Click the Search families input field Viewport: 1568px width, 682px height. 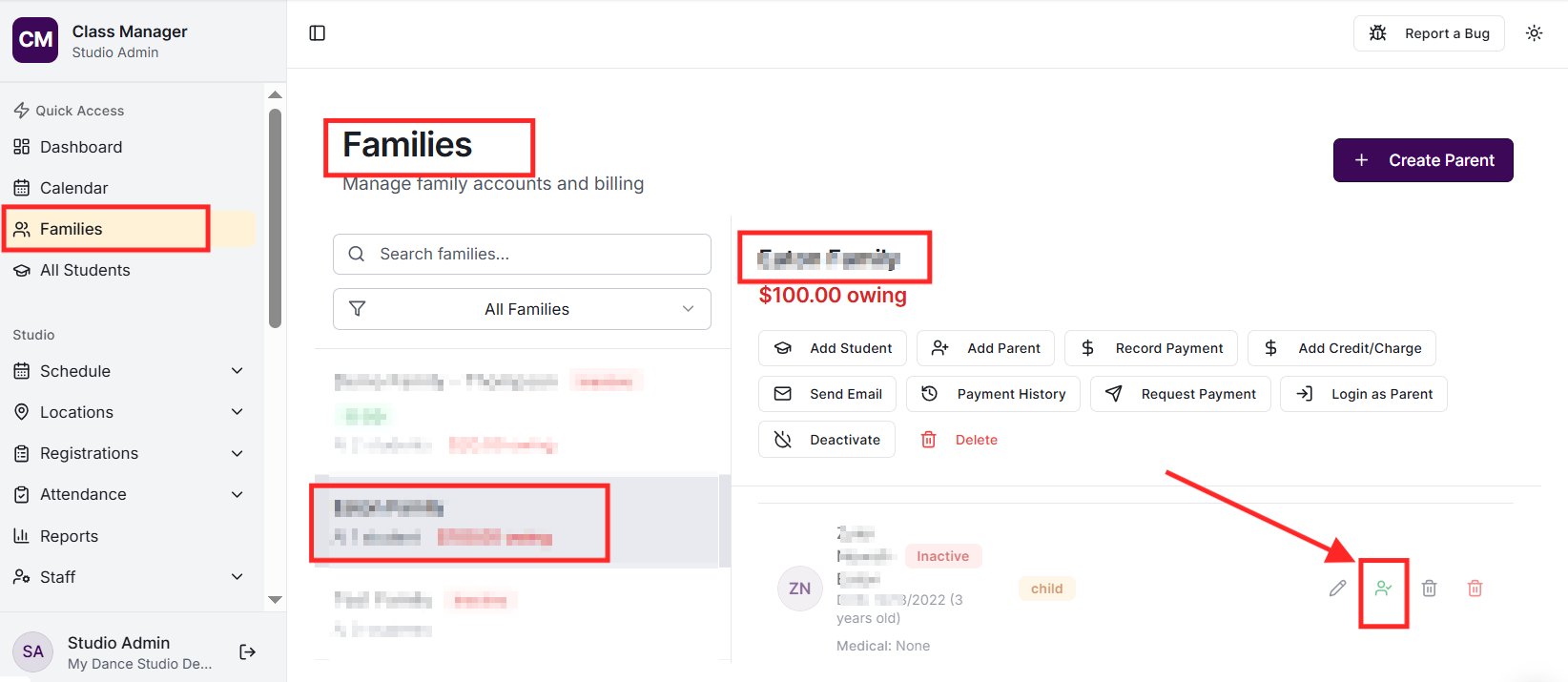(534, 254)
